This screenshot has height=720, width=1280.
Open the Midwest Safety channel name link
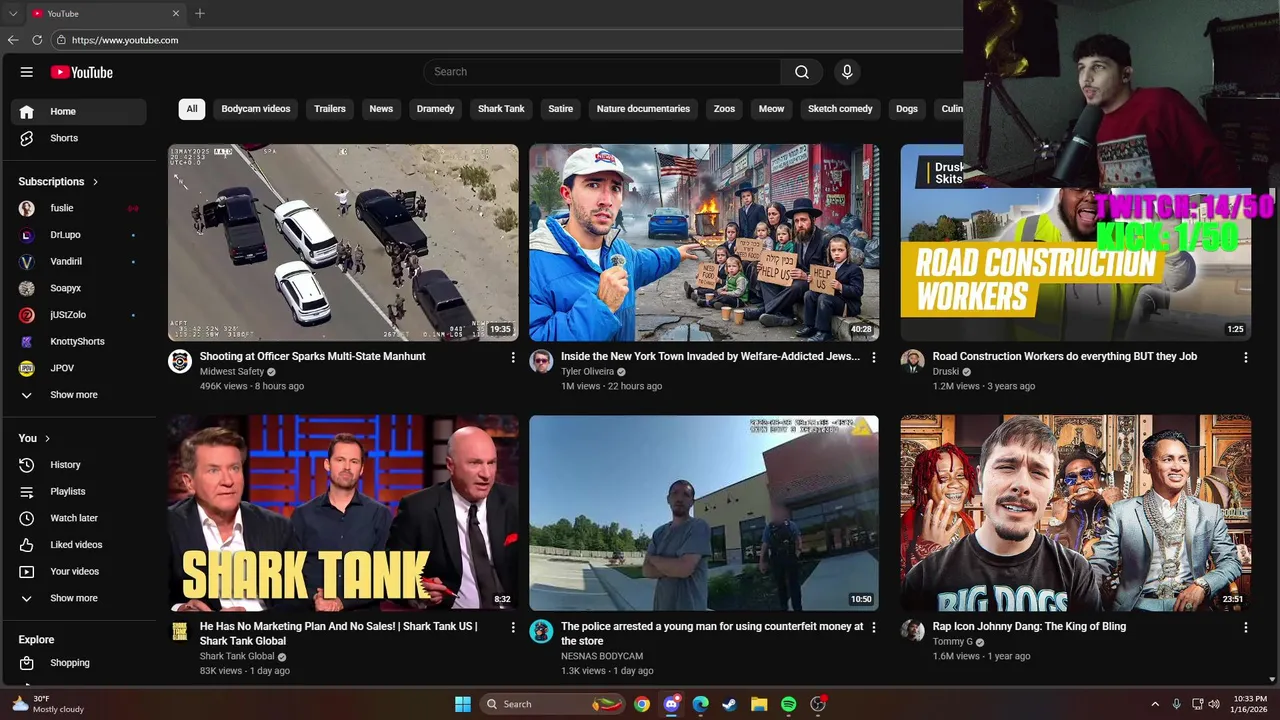(232, 372)
